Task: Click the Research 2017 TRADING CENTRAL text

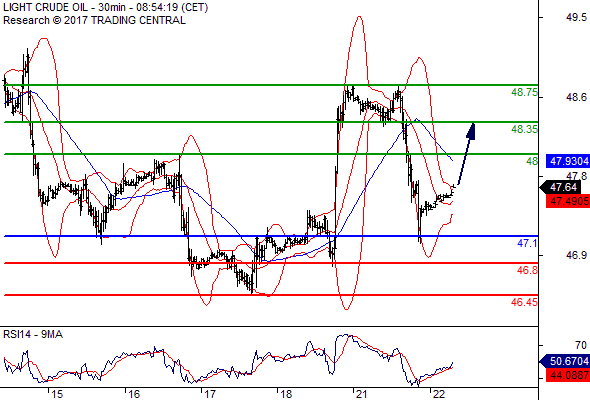Action: tap(94, 20)
